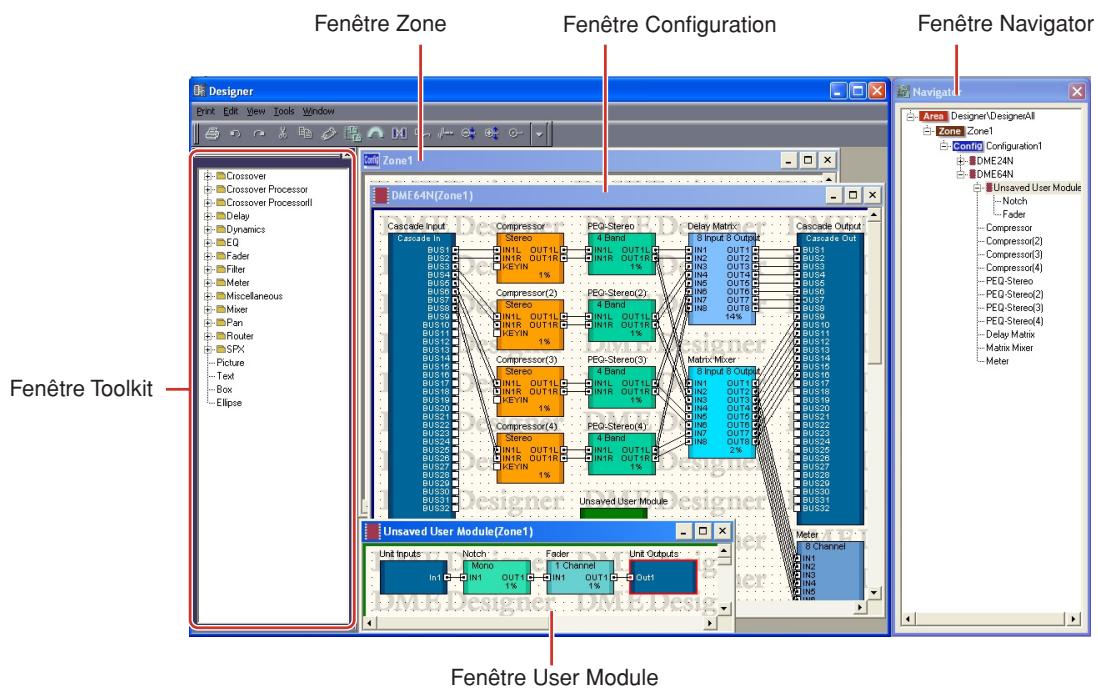The width and height of the screenshot is (1098, 690).
Task: Expand the Meter folder in the Toolkit
Action: point(208,282)
